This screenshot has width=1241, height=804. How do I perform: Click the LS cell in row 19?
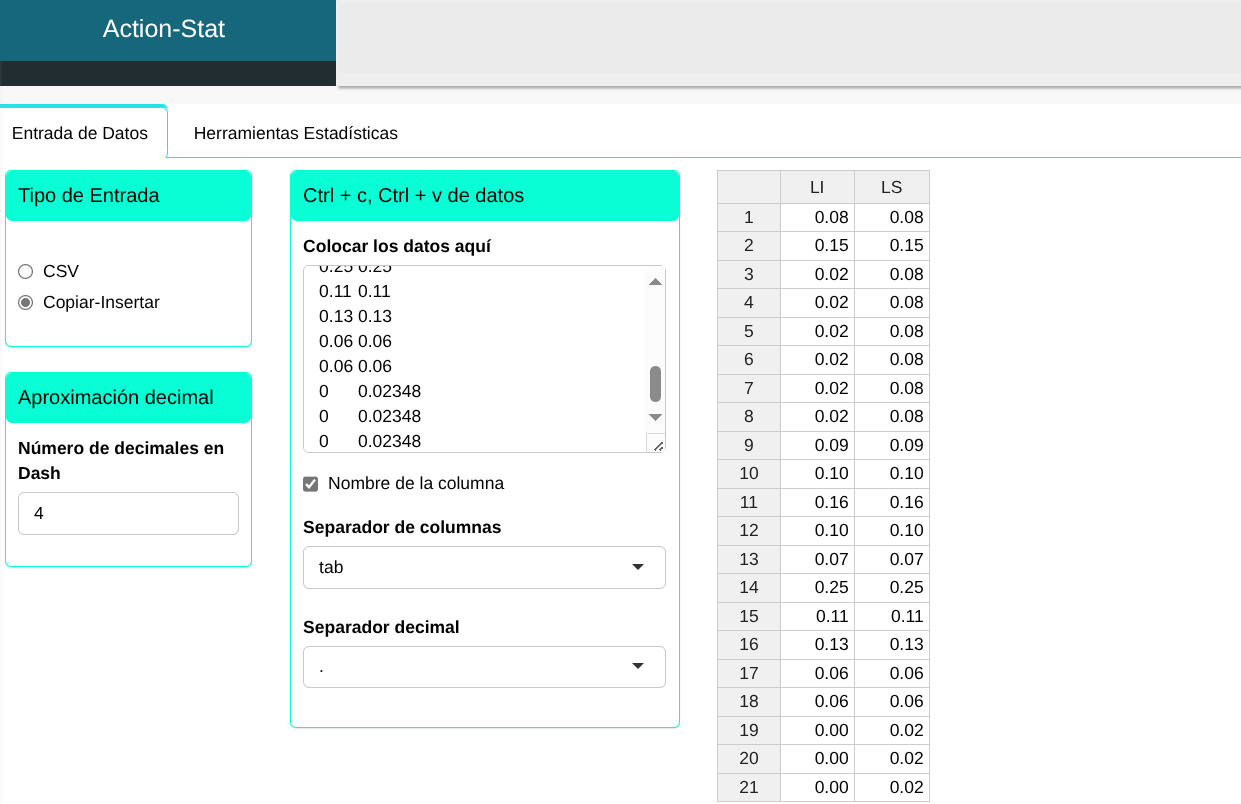coord(891,730)
